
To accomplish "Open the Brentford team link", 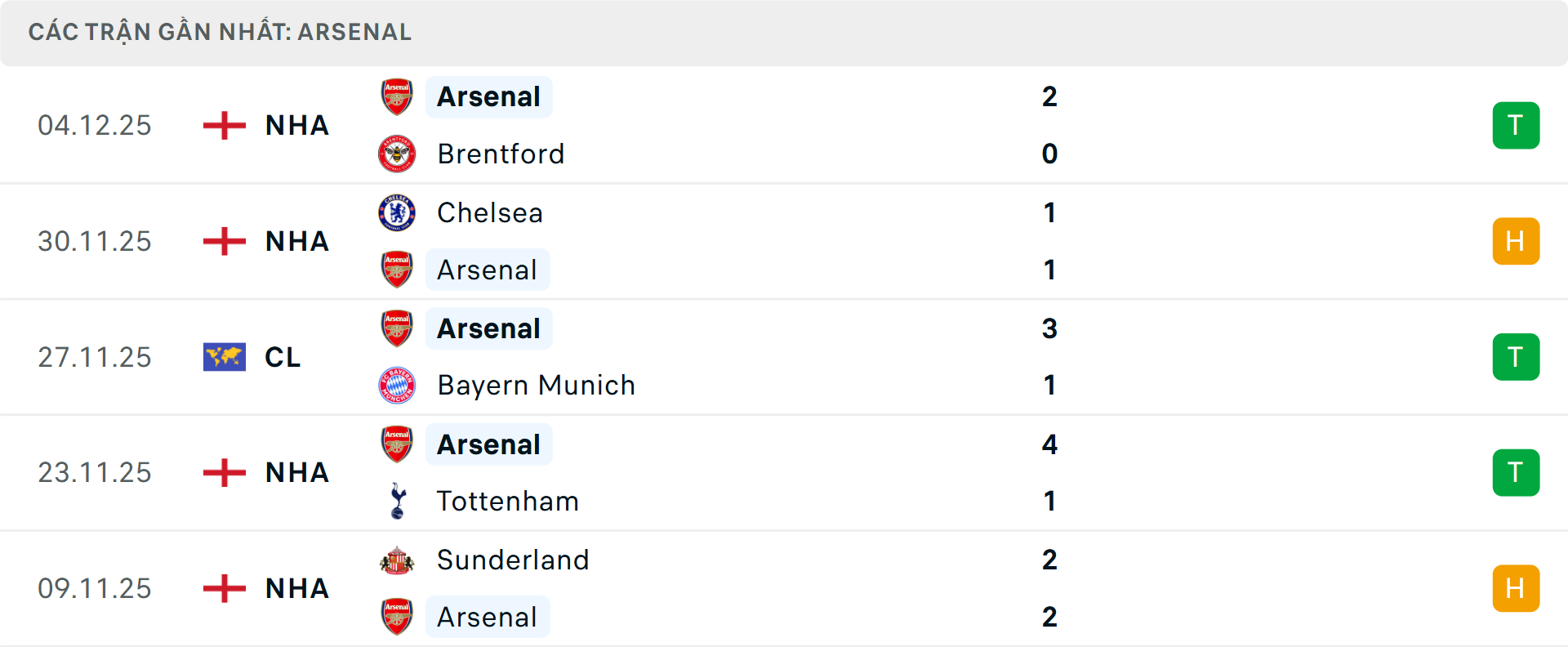I will (501, 154).
